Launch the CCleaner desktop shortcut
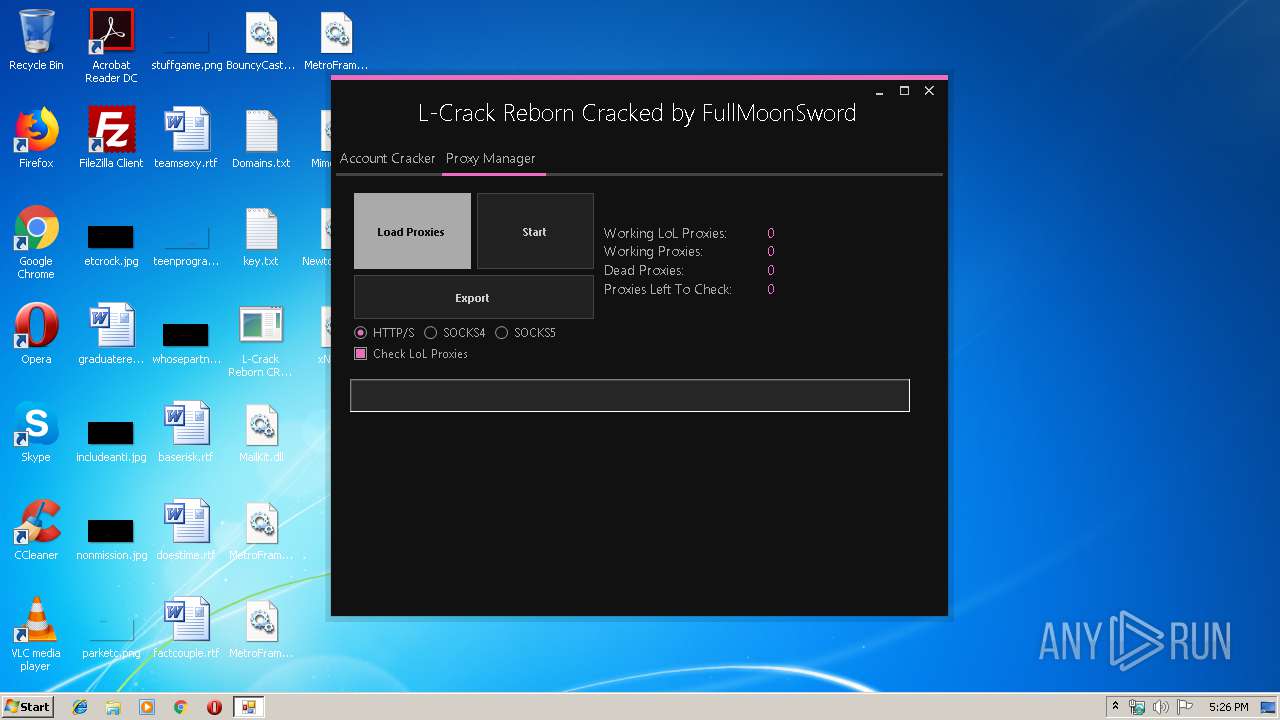Viewport: 1280px width, 720px height. [36, 531]
